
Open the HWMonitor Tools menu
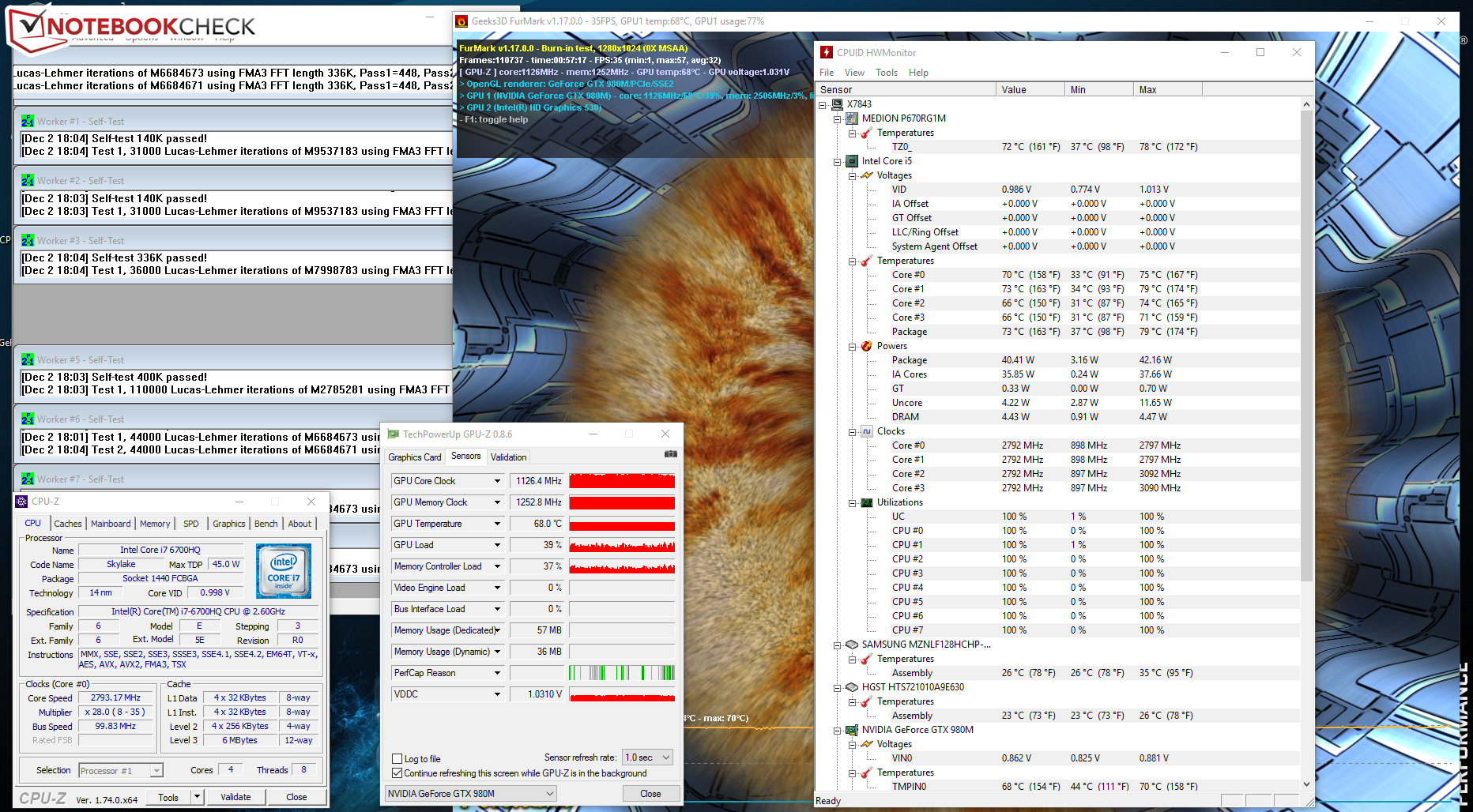(887, 73)
